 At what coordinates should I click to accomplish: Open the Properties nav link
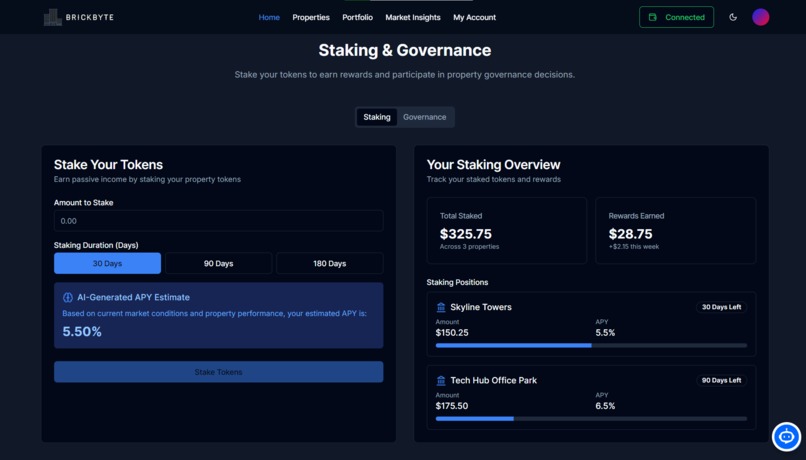click(x=311, y=17)
